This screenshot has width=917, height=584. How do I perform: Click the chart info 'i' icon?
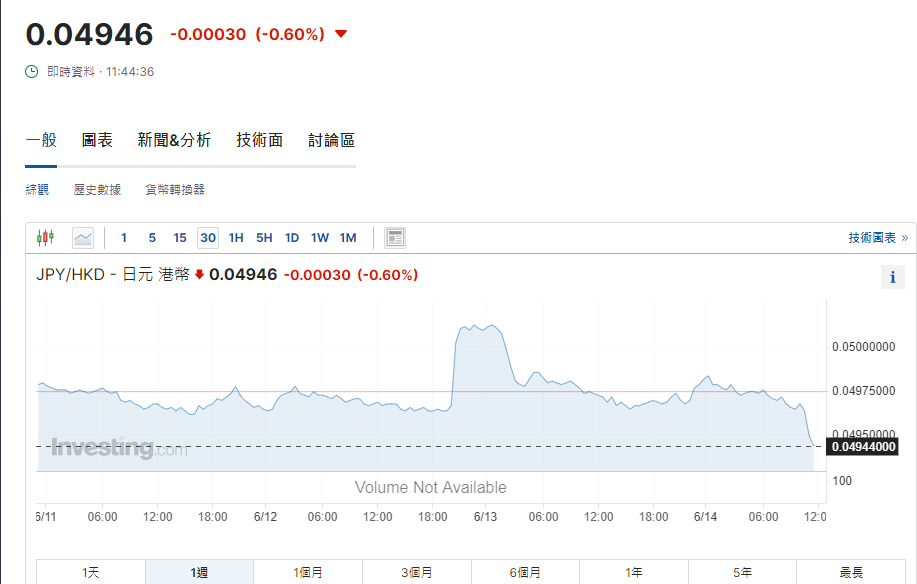893,278
